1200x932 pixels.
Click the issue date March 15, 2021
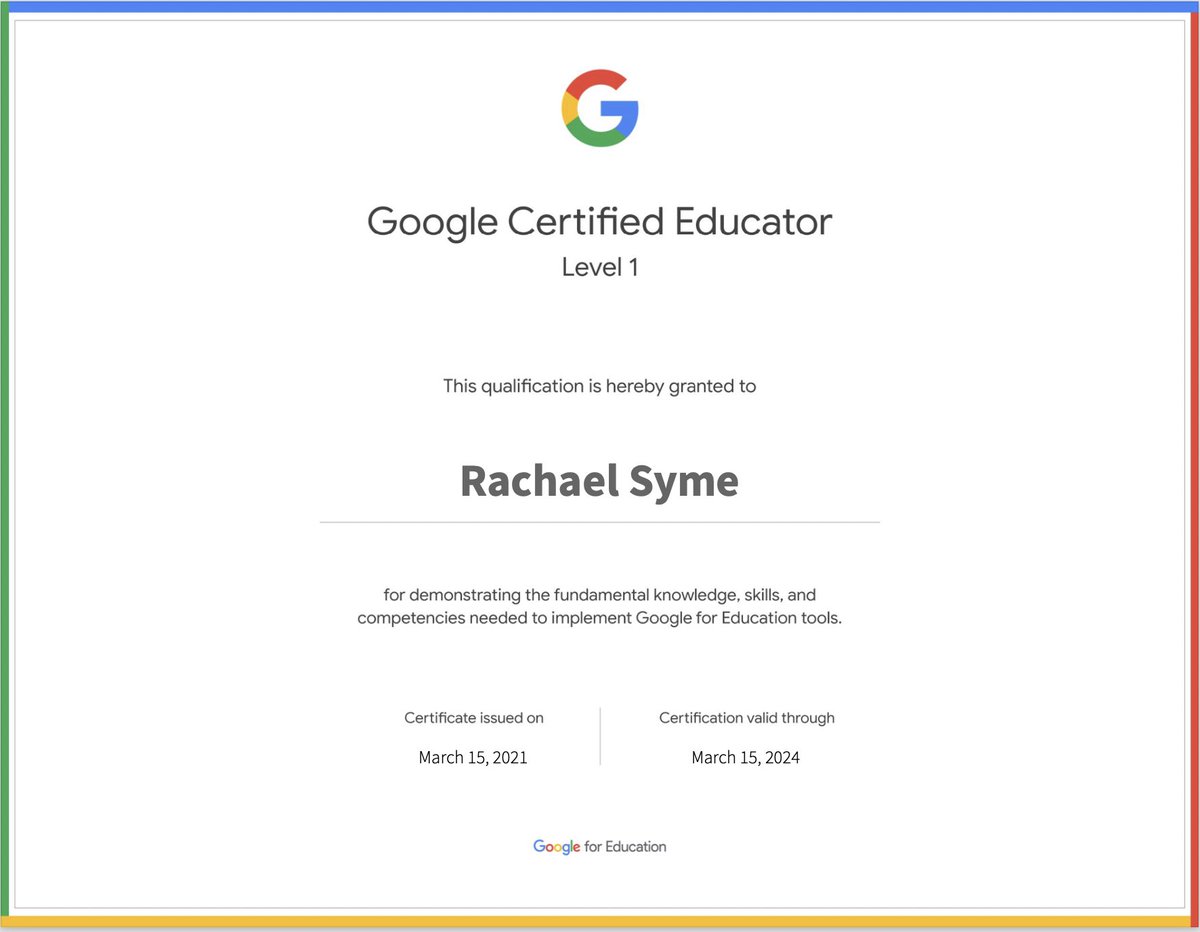pyautogui.click(x=473, y=758)
